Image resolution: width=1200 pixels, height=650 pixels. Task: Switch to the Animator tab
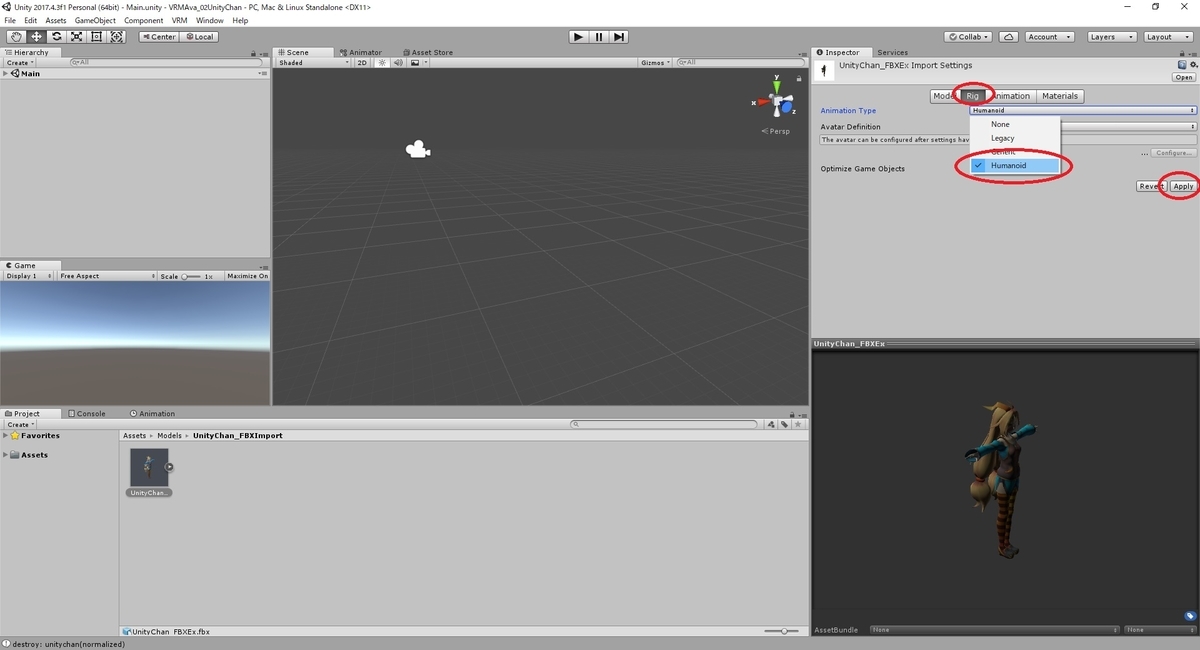click(x=360, y=52)
